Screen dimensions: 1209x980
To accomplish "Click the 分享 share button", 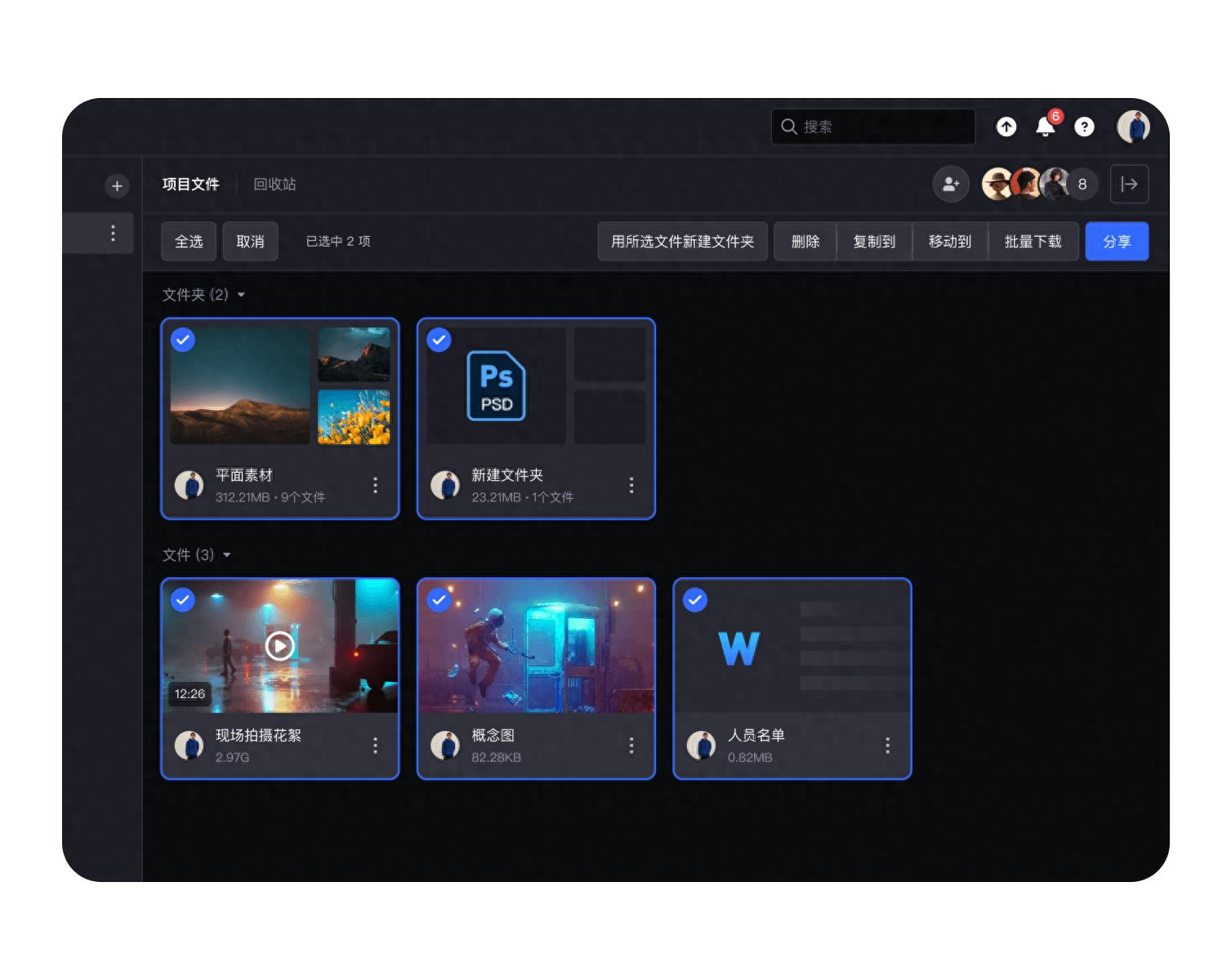I will (1117, 241).
